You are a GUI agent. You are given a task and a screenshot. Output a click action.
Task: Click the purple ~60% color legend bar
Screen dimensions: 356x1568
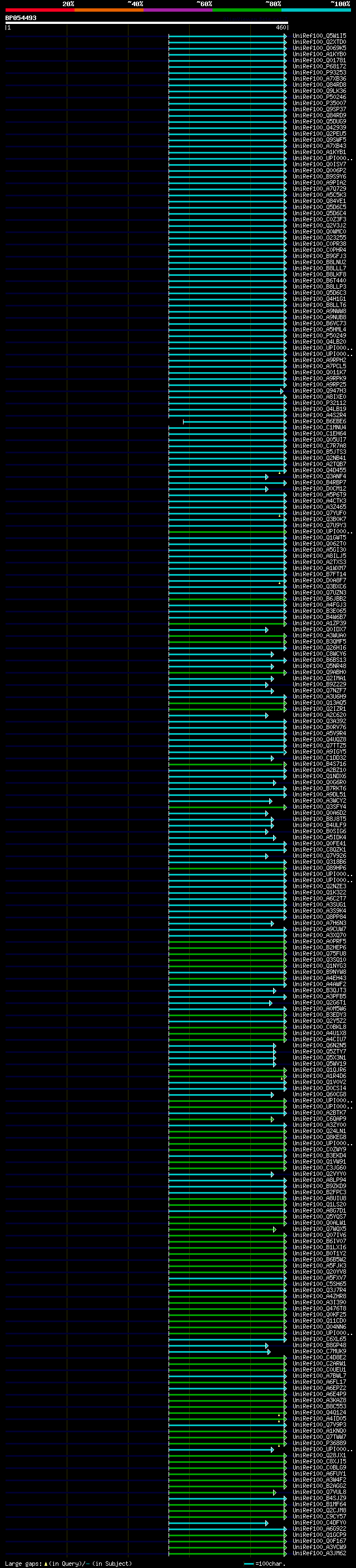177,10
